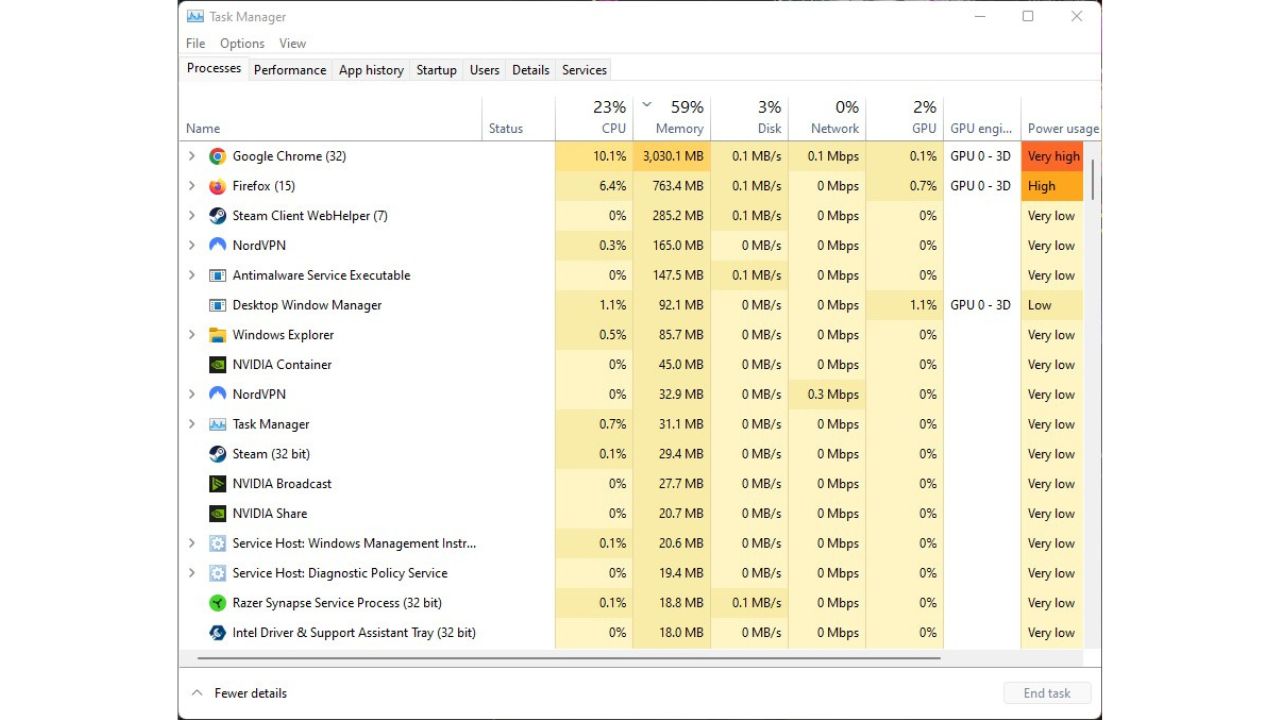
Task: Sort by the Status column header
Action: click(x=518, y=119)
